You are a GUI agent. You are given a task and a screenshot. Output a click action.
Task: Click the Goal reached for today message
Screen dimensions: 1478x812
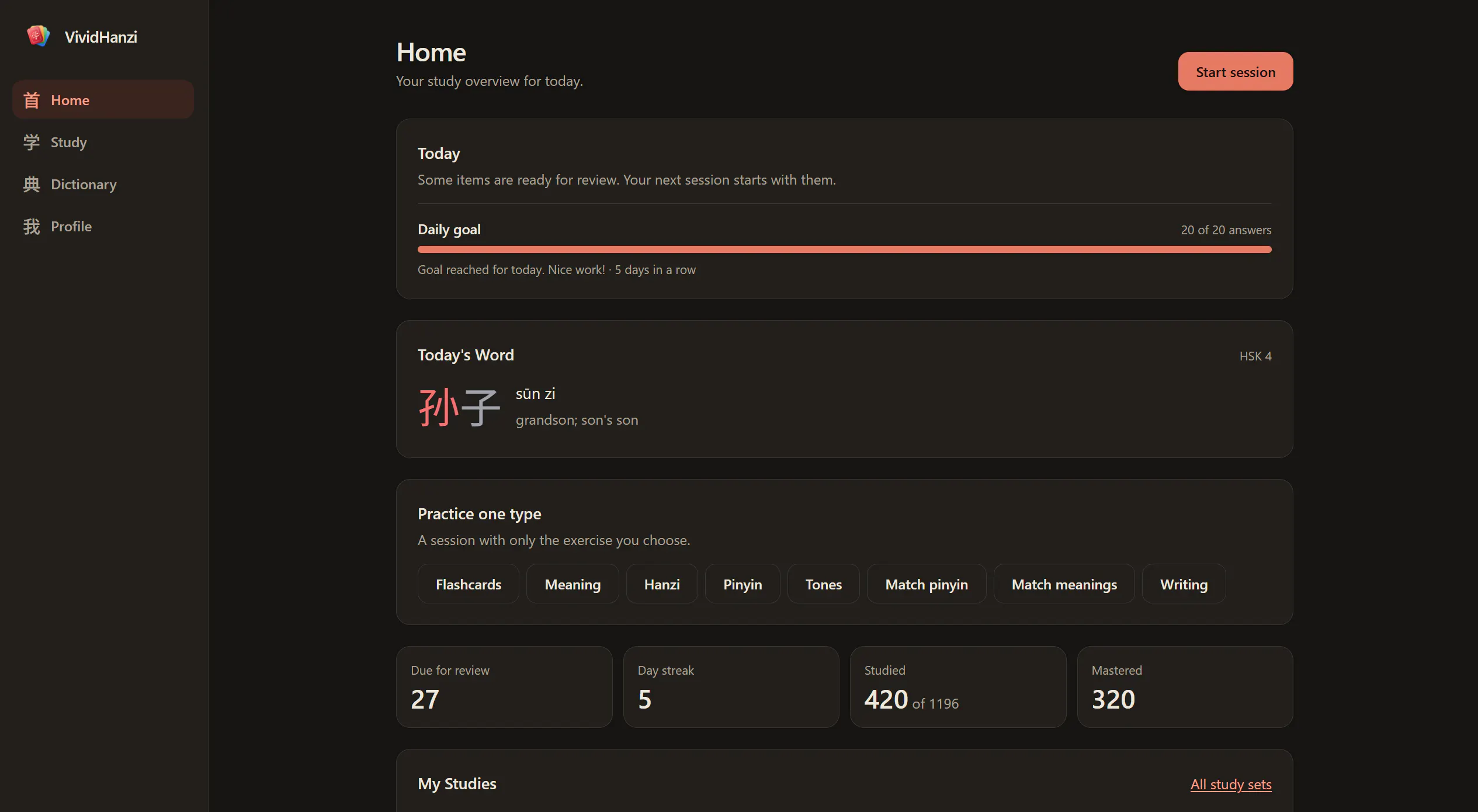coord(556,269)
